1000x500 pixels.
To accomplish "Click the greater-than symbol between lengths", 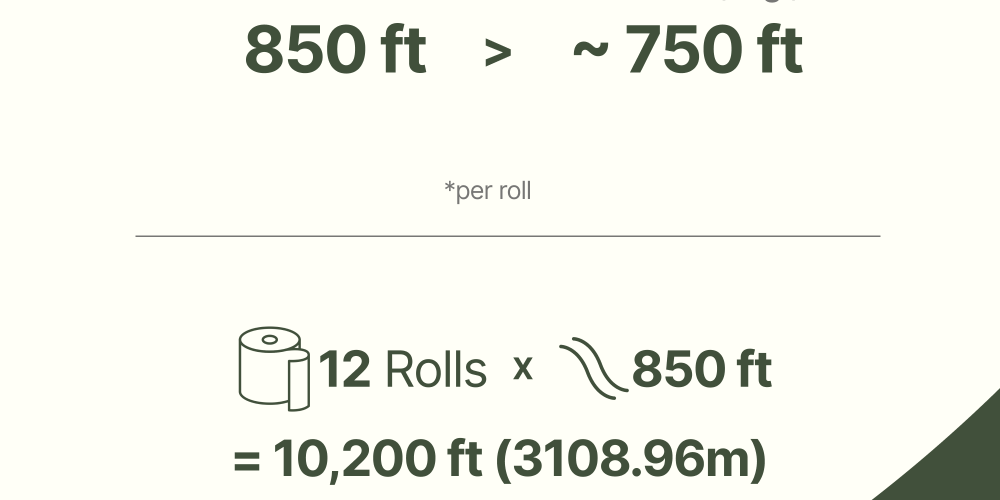I will coord(498,53).
